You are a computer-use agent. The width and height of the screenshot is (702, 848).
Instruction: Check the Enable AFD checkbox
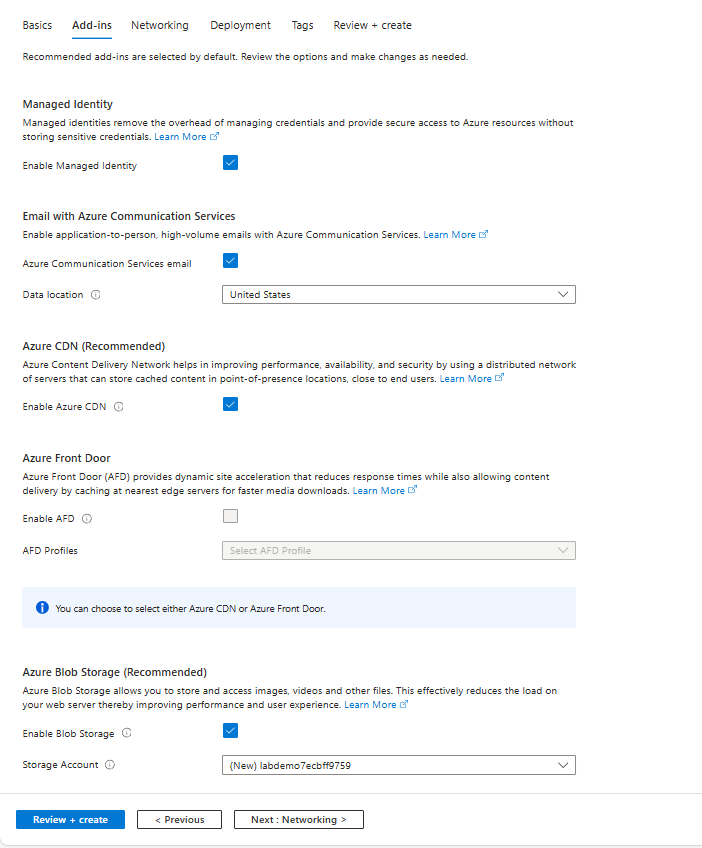(230, 516)
